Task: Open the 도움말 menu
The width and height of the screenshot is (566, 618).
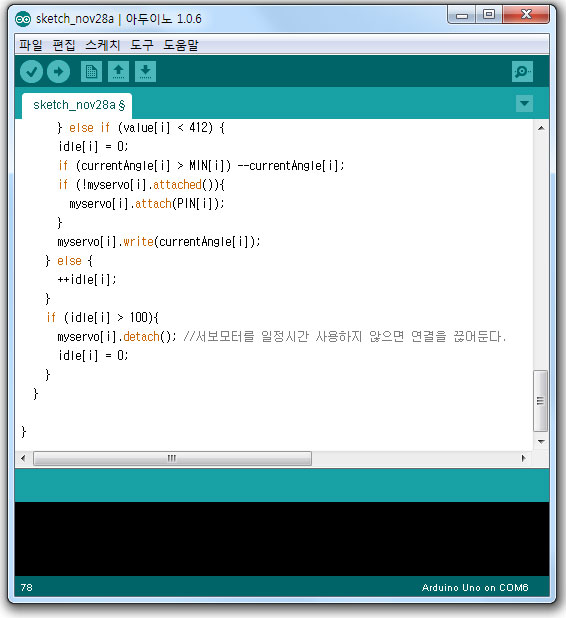Action: pos(181,45)
